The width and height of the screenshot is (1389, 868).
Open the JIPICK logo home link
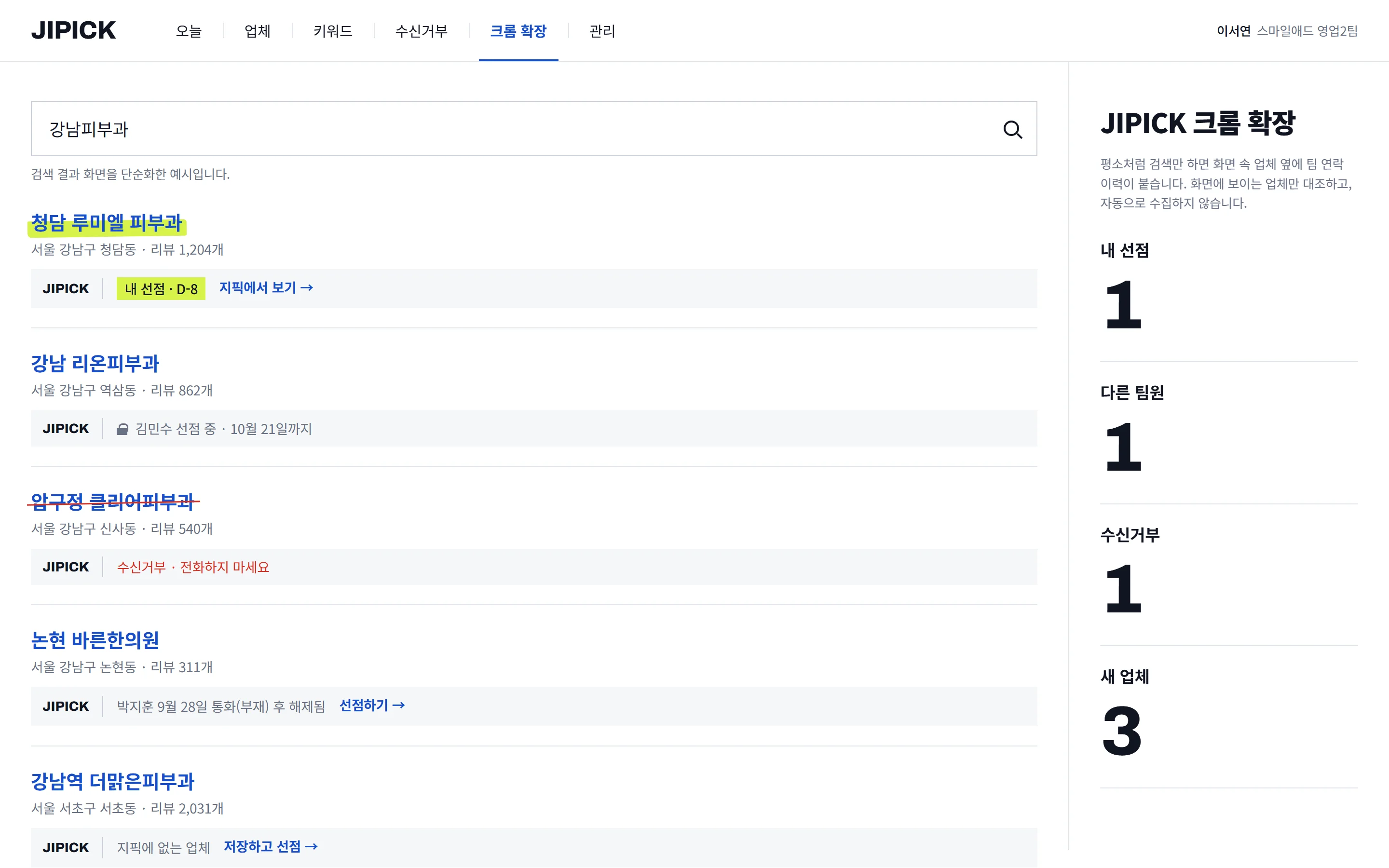tap(73, 30)
